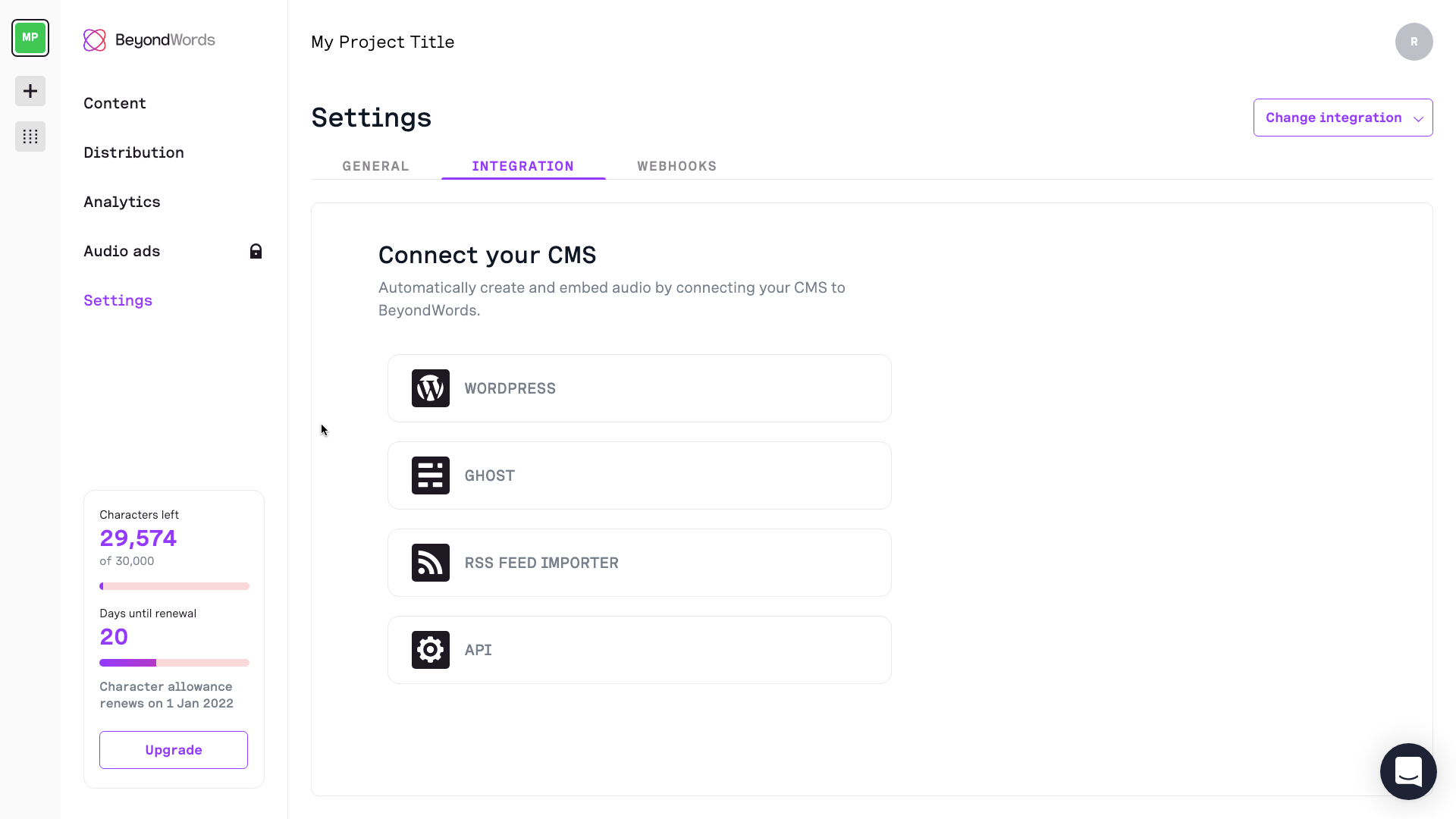Click the BeyondWords logo
The width and height of the screenshot is (1456, 819).
coord(149,40)
